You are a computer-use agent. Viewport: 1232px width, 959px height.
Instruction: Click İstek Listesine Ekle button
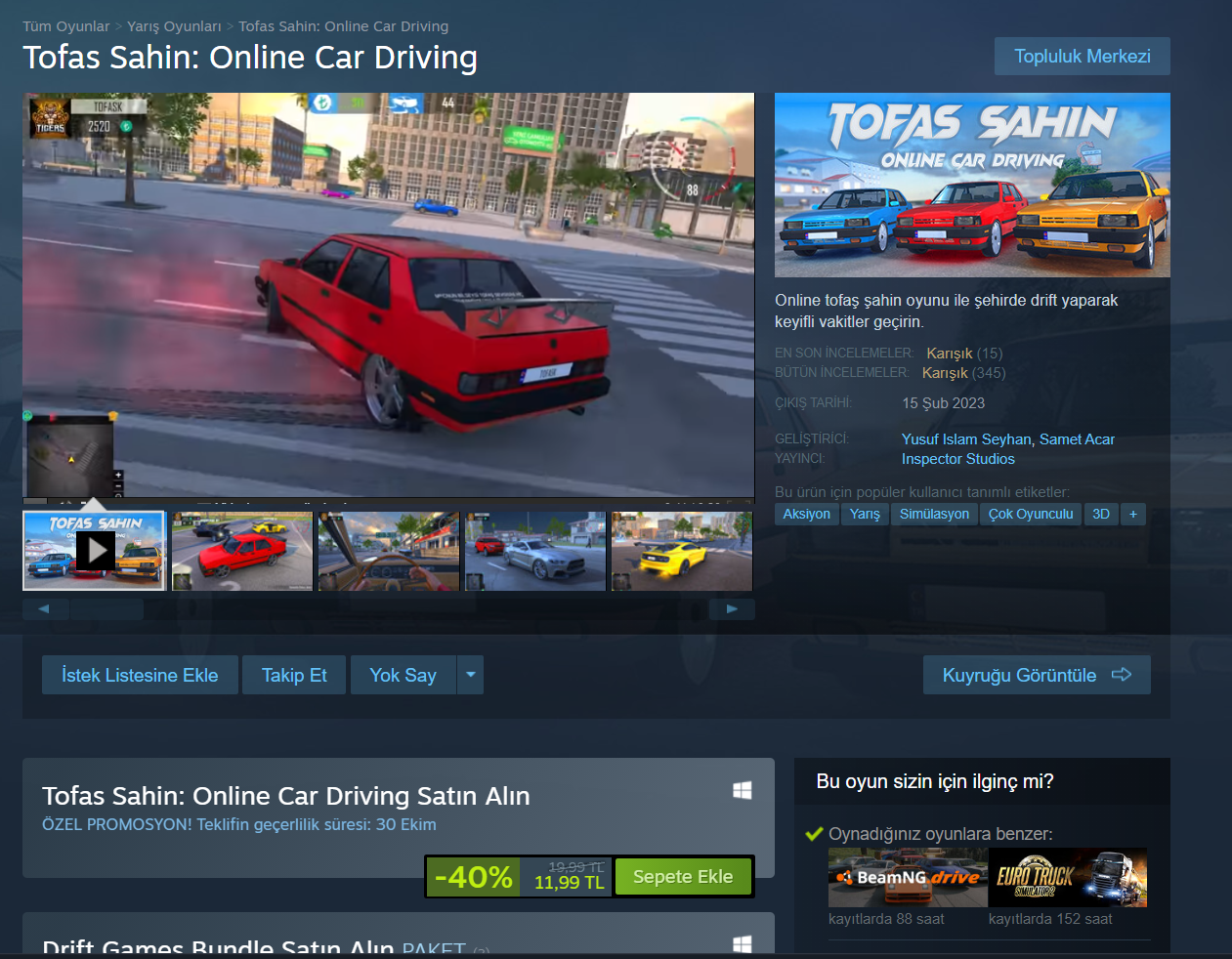pos(140,675)
